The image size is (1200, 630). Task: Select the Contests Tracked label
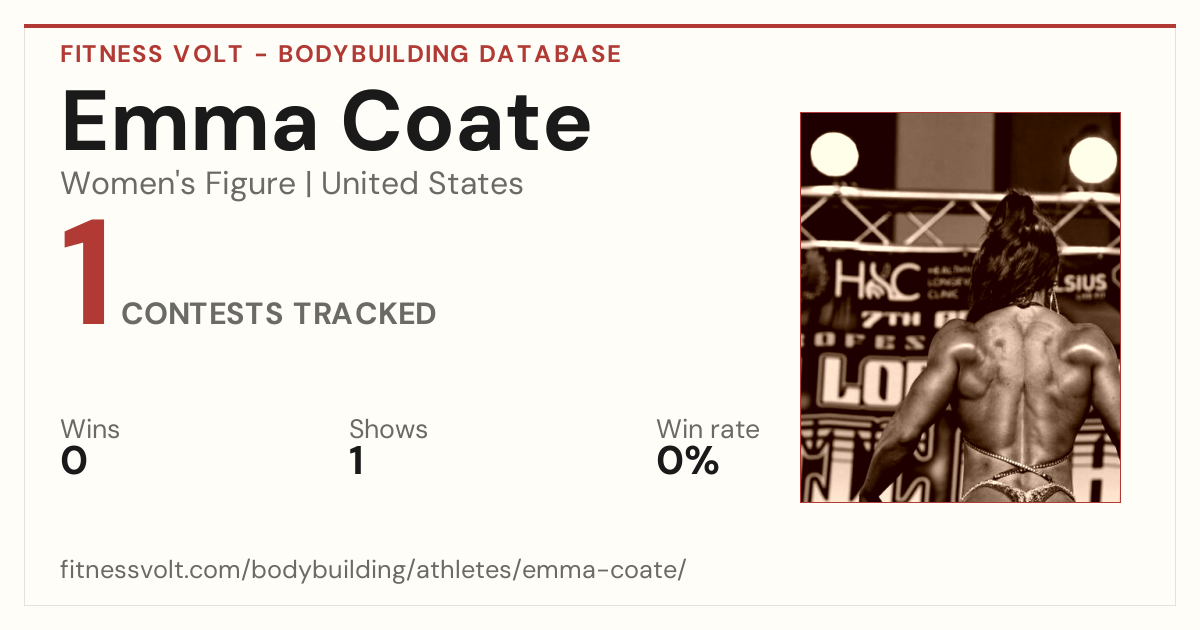(279, 314)
